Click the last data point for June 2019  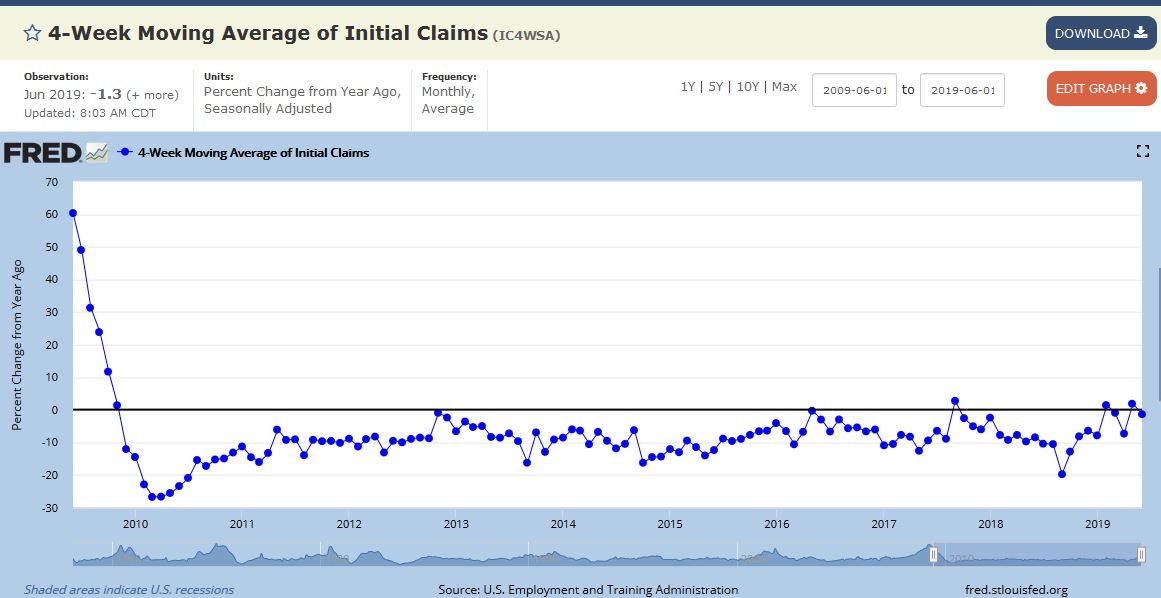tap(1142, 414)
